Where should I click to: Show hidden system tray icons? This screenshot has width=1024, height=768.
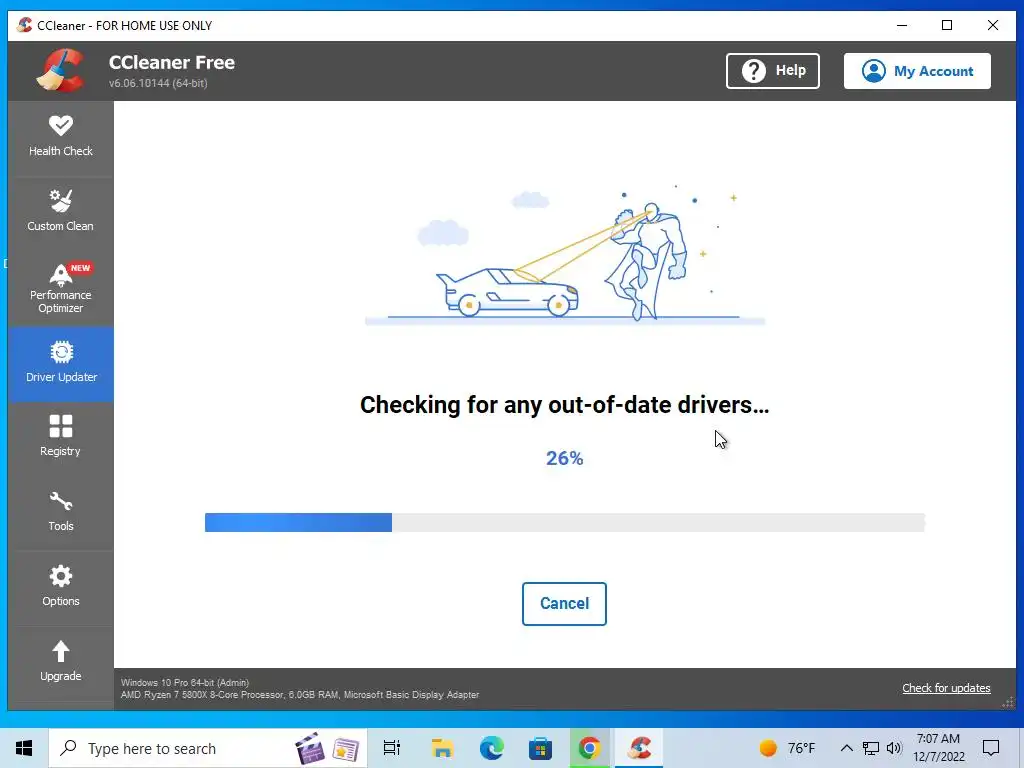coord(846,748)
